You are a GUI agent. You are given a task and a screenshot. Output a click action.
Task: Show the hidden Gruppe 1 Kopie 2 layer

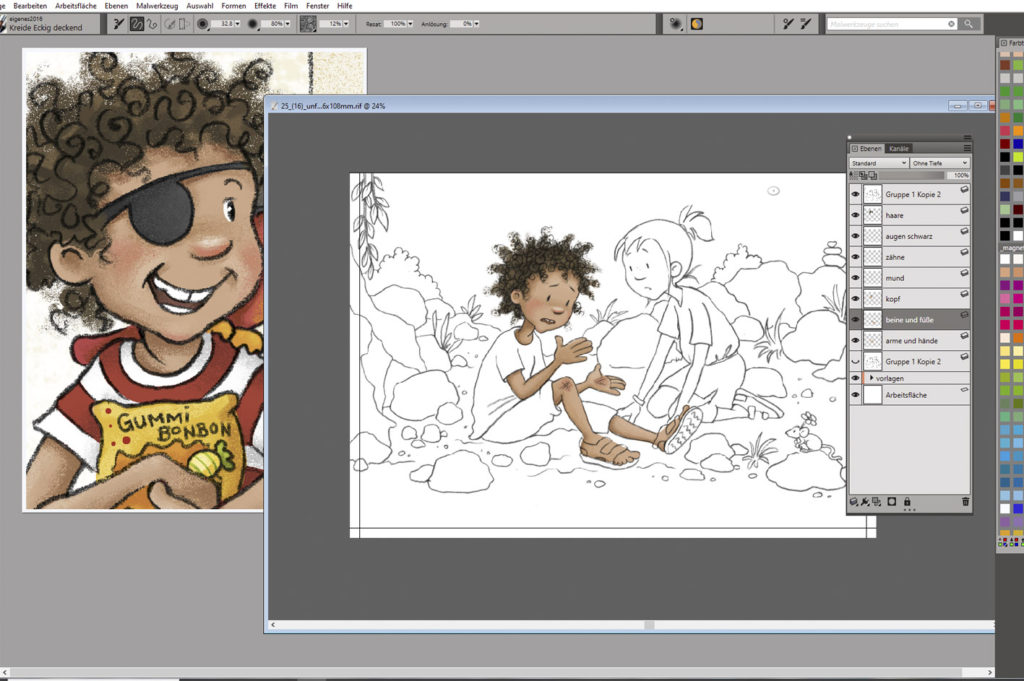(855, 361)
